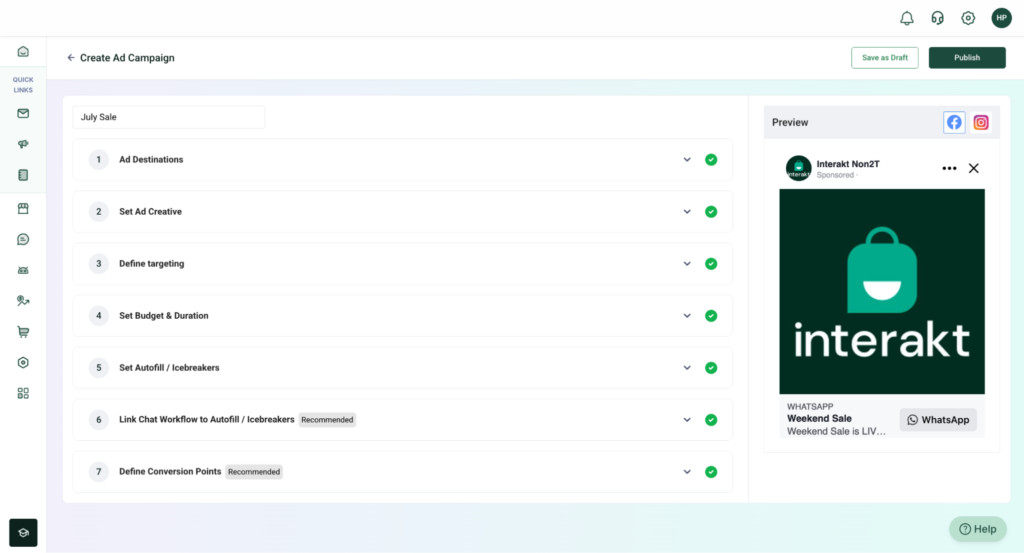Click green check for Define Conversion Points

(x=711, y=472)
